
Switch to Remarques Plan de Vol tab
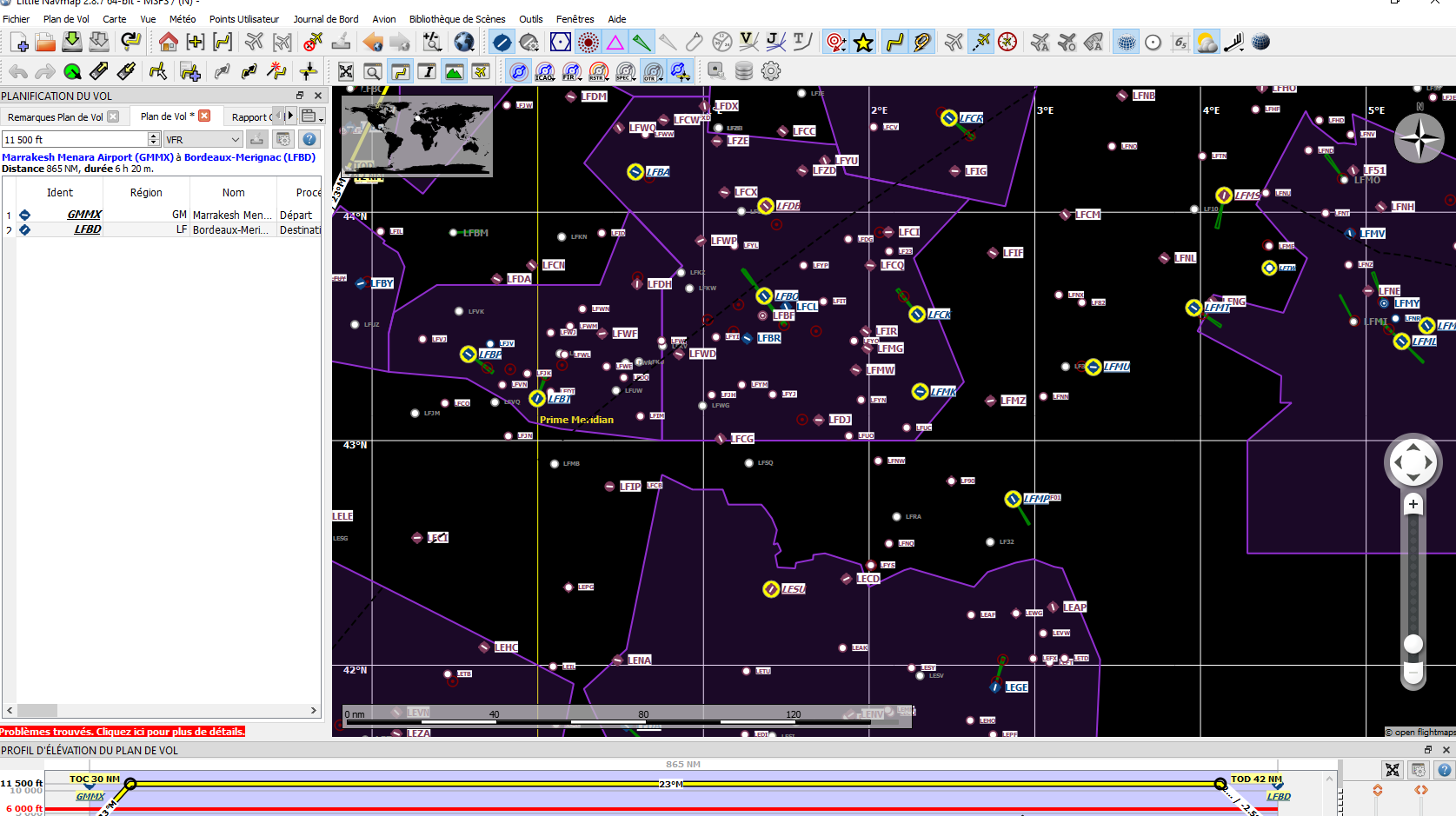tap(55, 117)
